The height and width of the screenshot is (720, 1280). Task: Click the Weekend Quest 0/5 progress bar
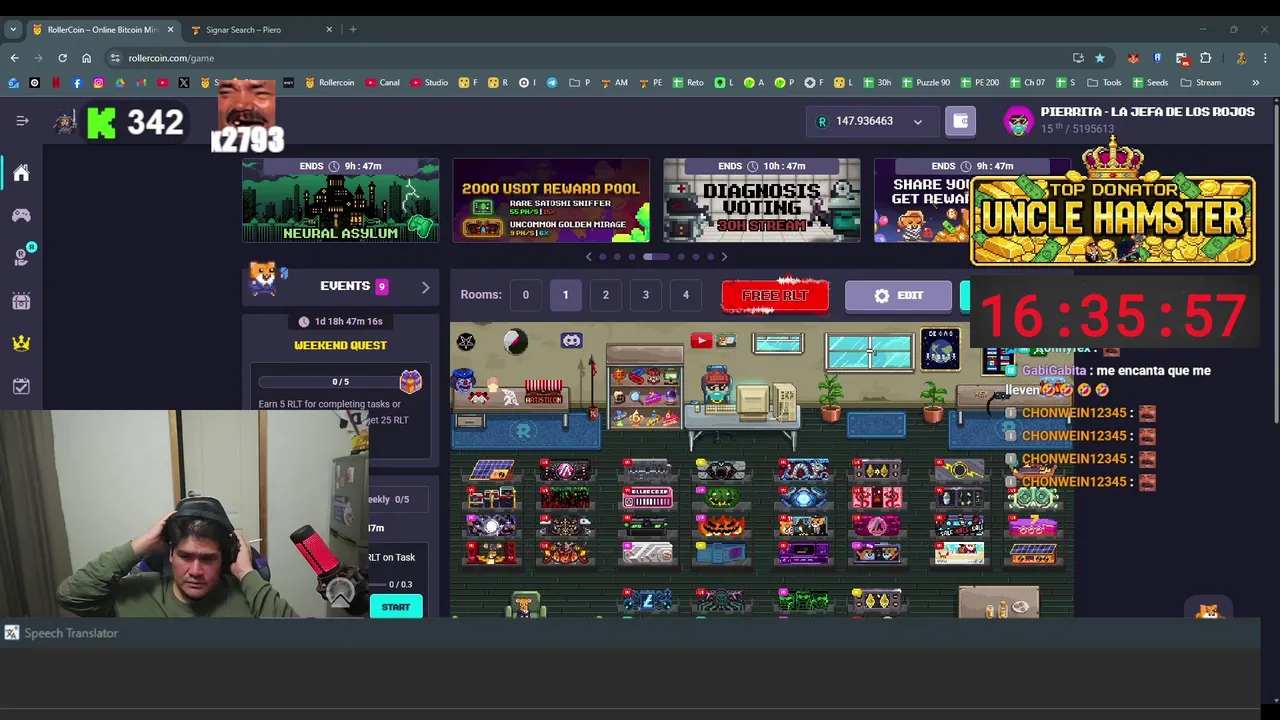coord(340,382)
